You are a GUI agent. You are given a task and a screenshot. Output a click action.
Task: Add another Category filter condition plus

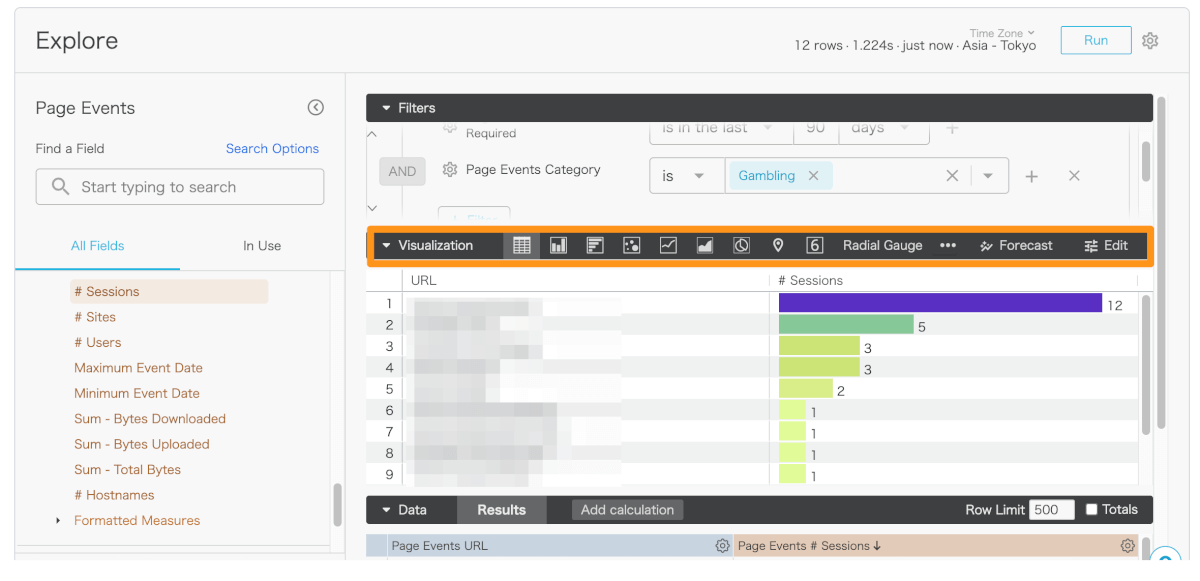(x=1031, y=176)
